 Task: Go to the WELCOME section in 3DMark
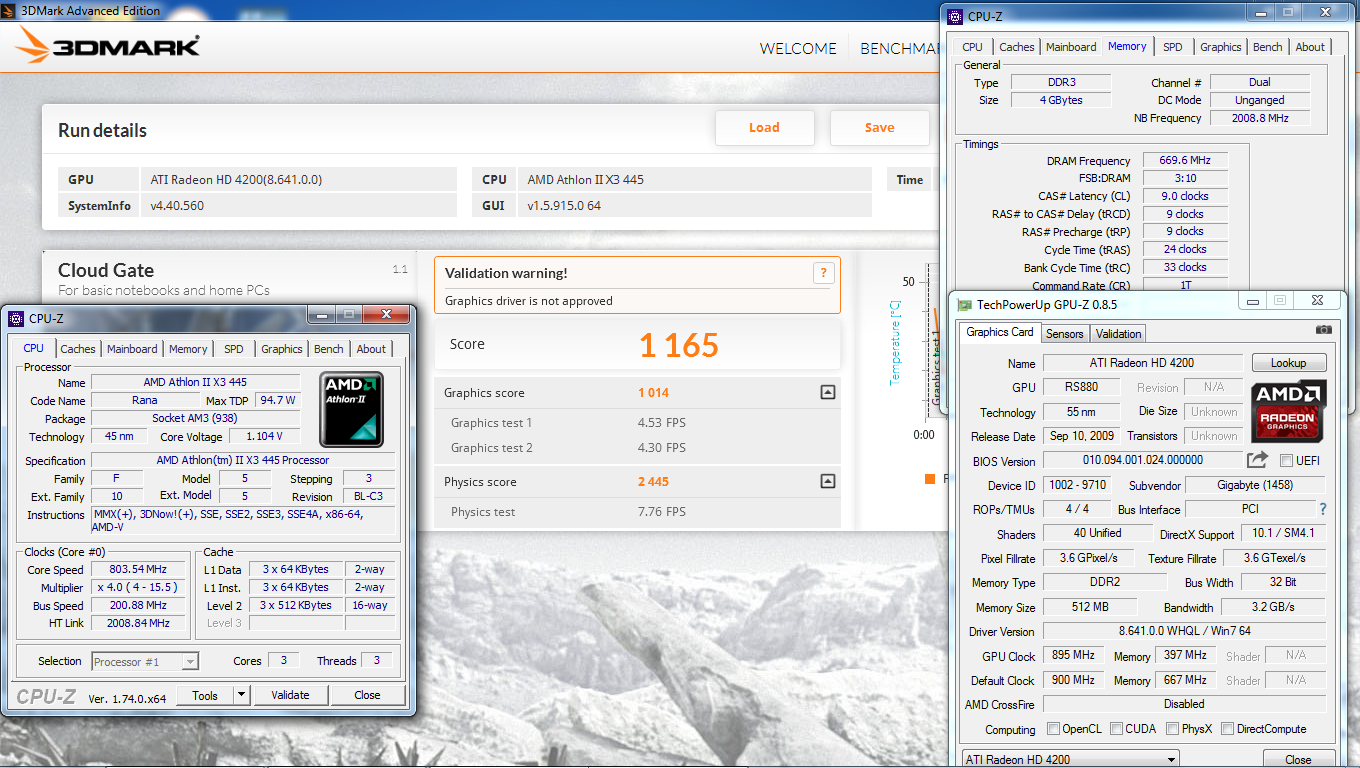tap(798, 48)
